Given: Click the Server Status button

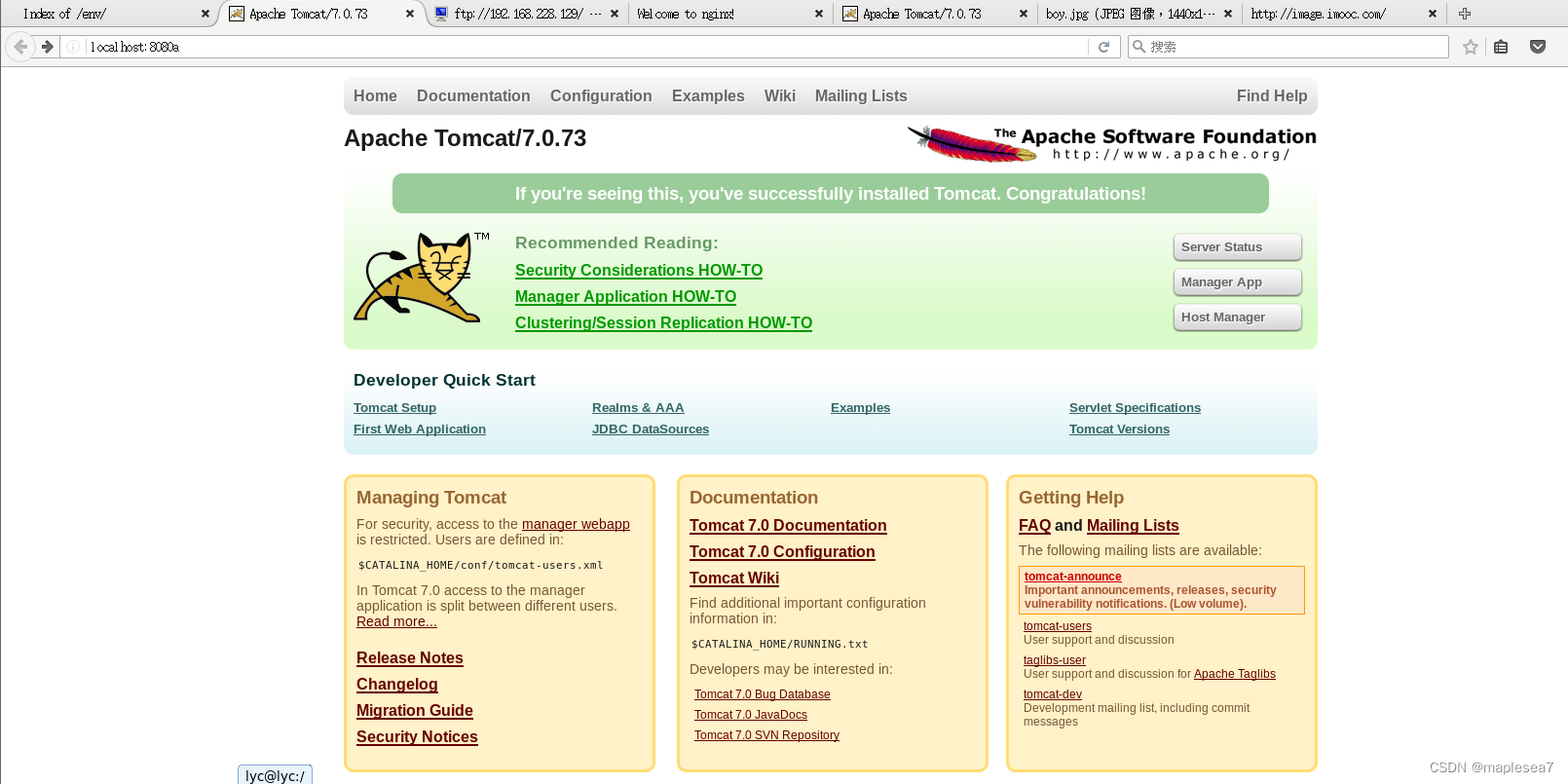Looking at the screenshot, I should [1238, 247].
